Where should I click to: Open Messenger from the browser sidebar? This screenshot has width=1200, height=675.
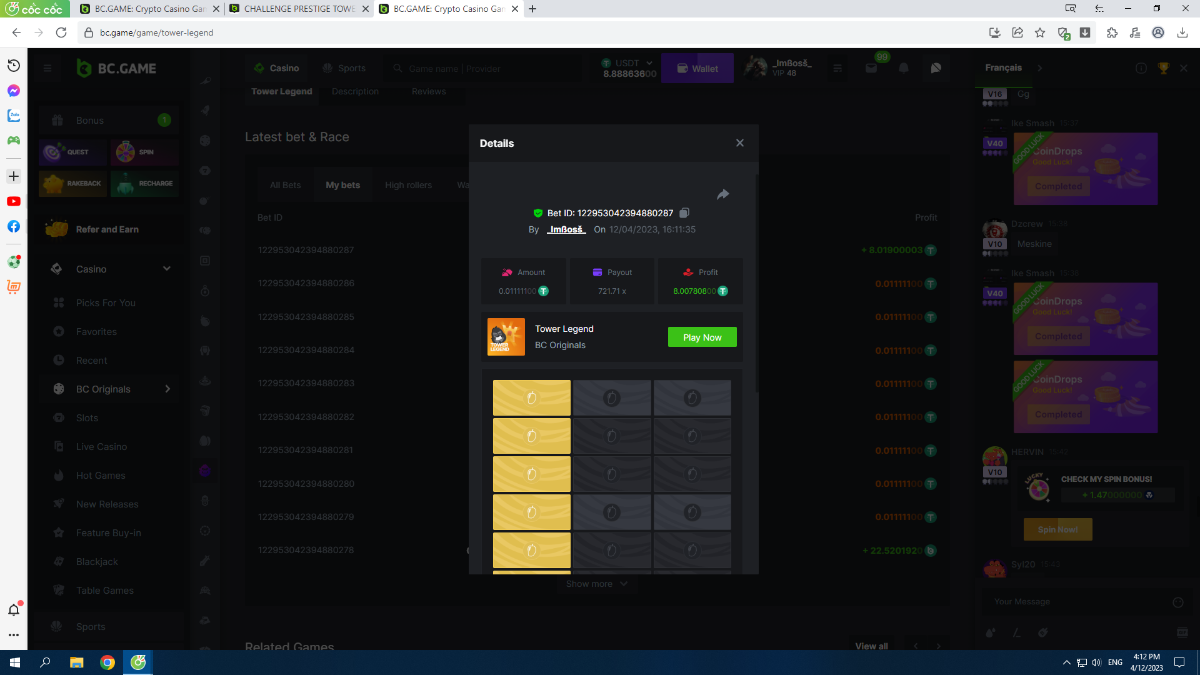pos(14,90)
